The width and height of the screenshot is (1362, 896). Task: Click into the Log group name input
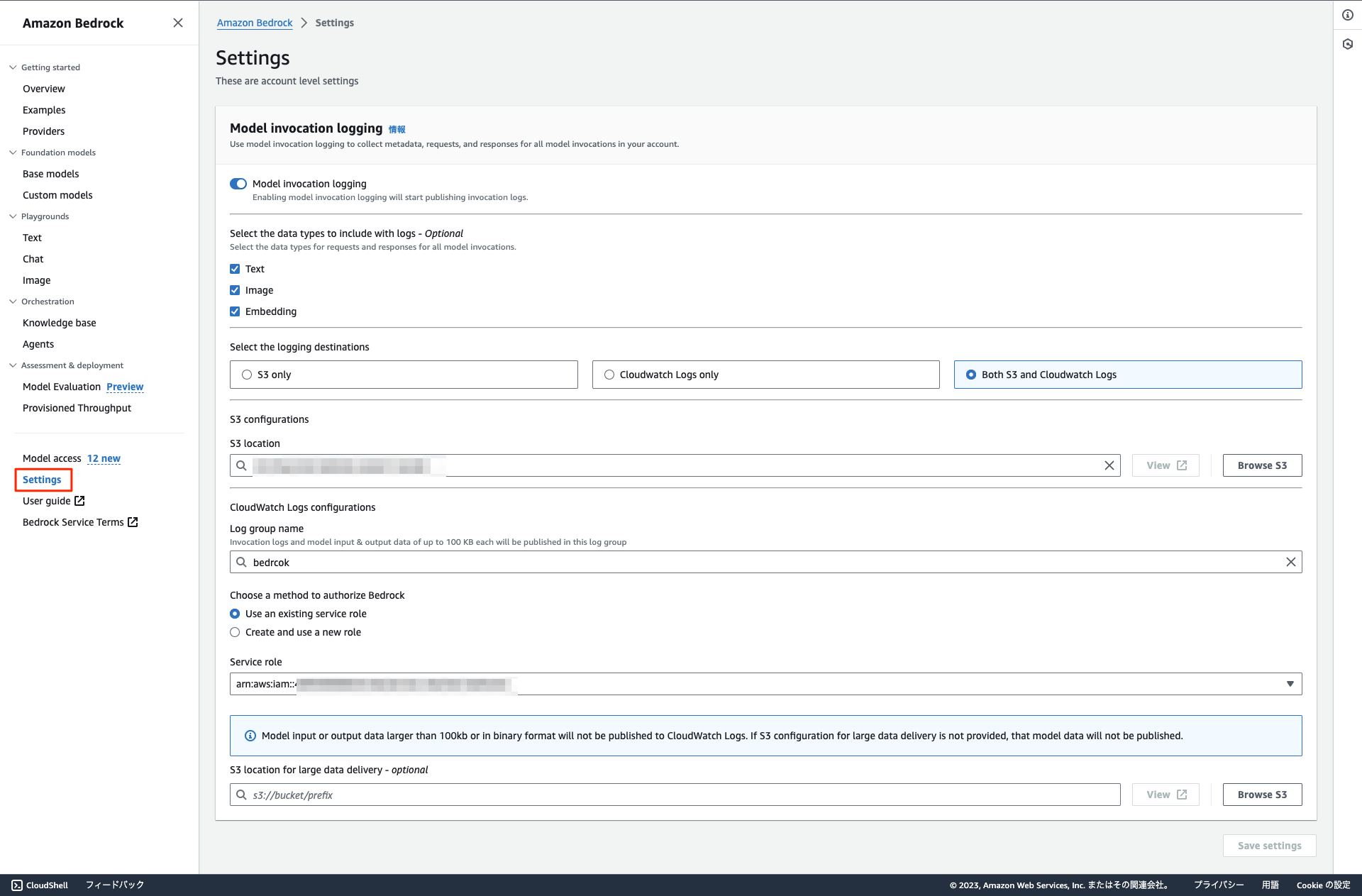(766, 562)
